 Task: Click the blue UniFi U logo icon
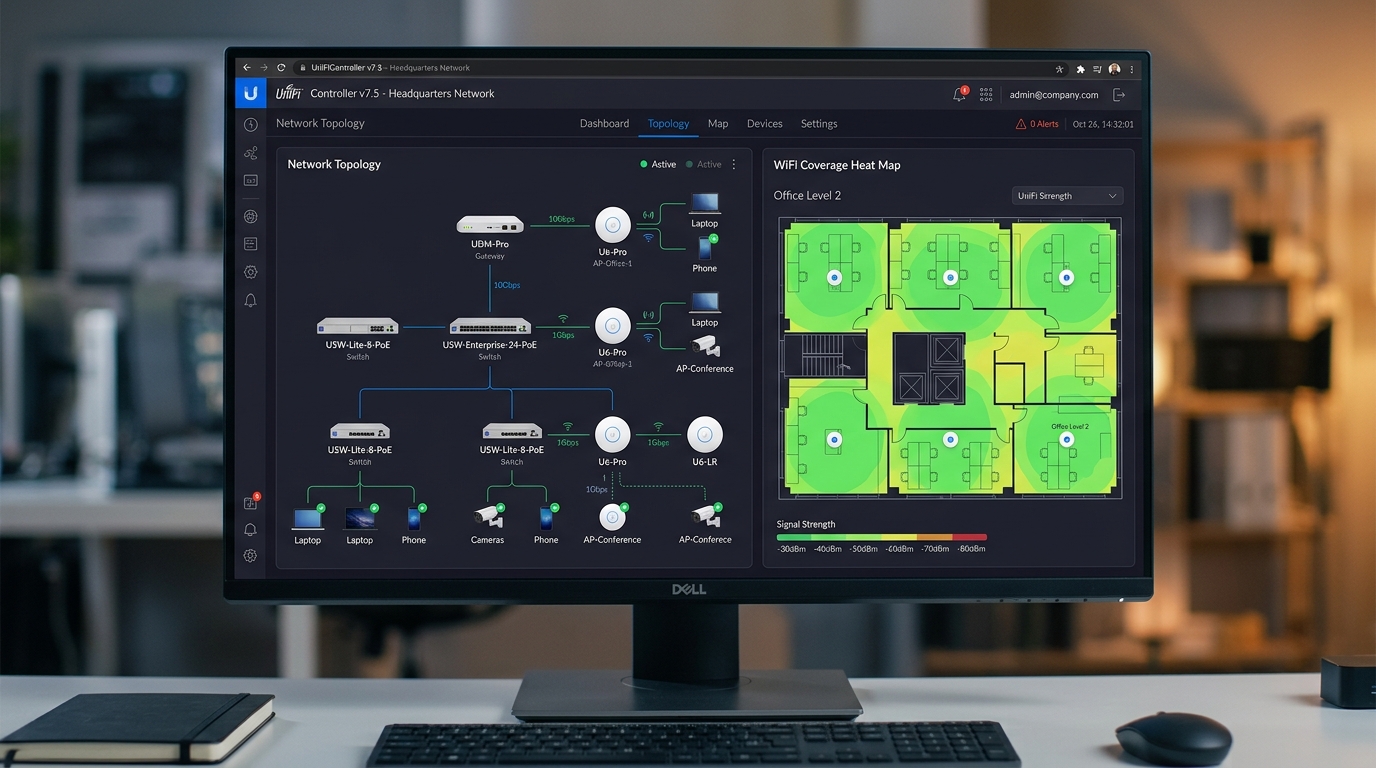[250, 93]
